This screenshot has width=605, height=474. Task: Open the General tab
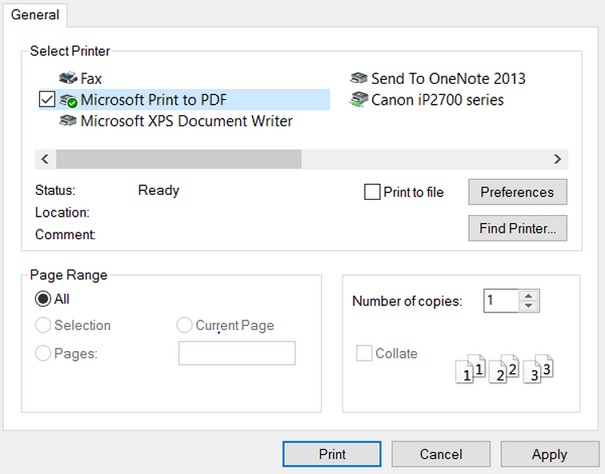pos(35,15)
